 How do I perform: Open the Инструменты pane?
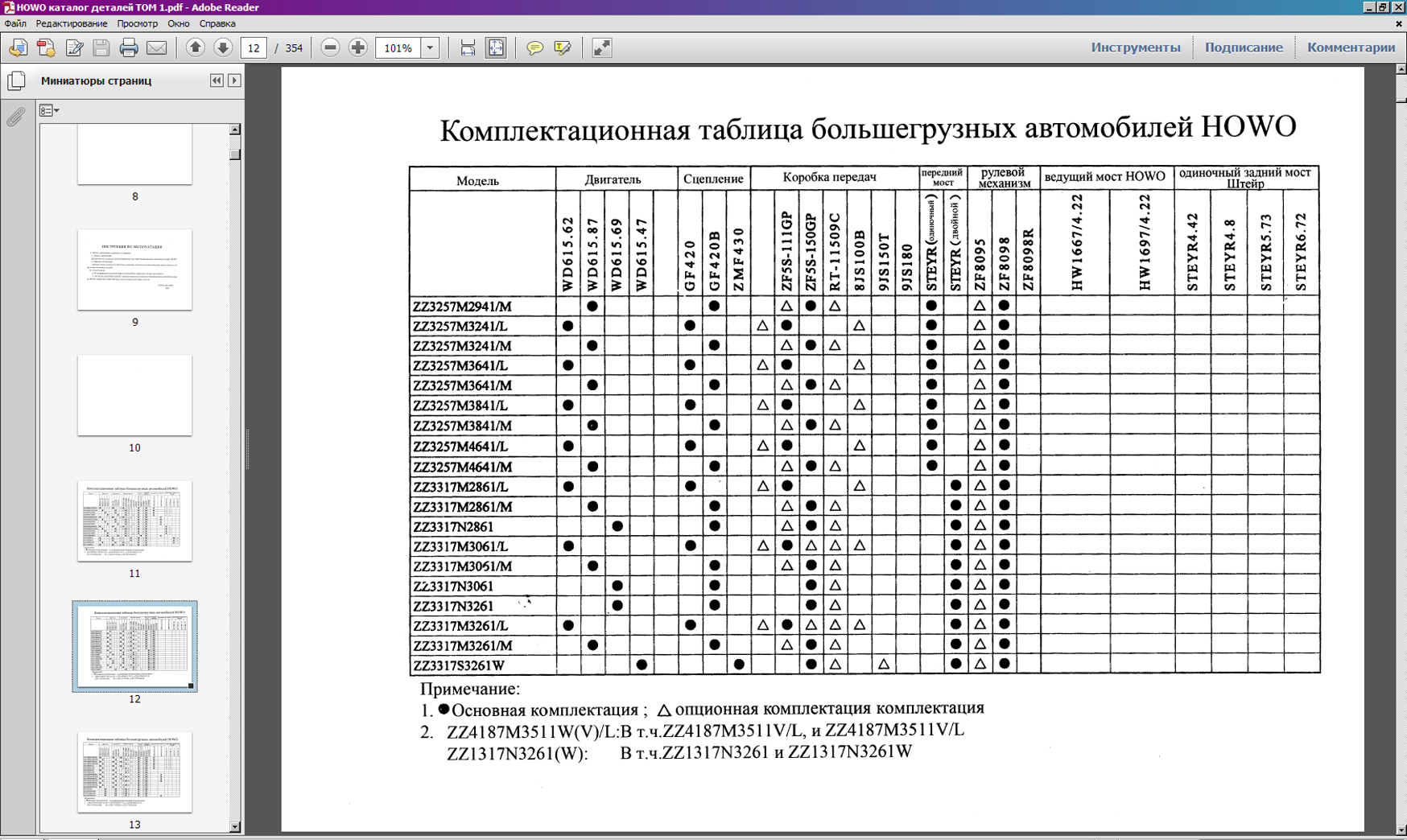click(1135, 47)
